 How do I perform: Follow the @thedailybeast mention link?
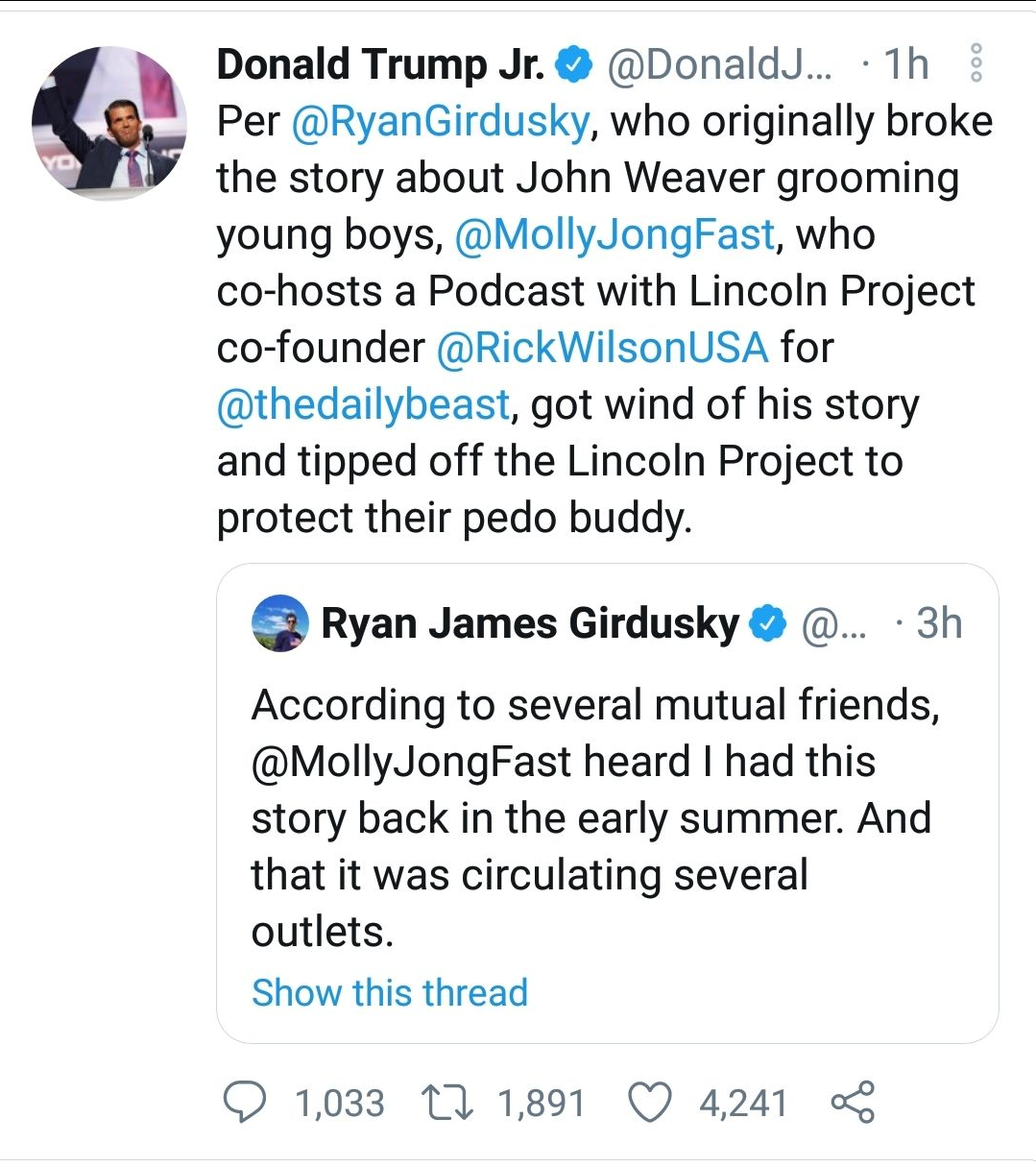coord(364,404)
